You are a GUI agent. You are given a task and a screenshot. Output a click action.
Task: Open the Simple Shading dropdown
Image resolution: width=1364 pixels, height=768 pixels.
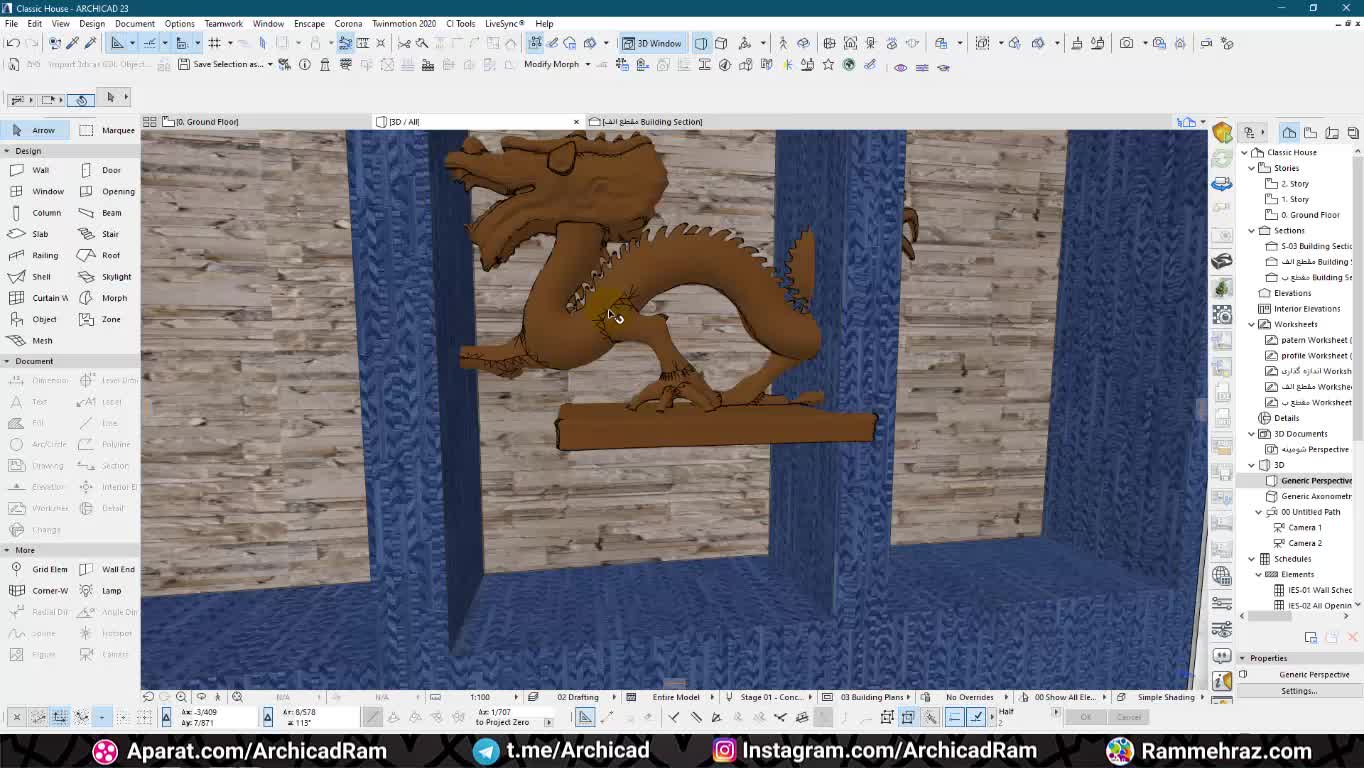click(1167, 697)
